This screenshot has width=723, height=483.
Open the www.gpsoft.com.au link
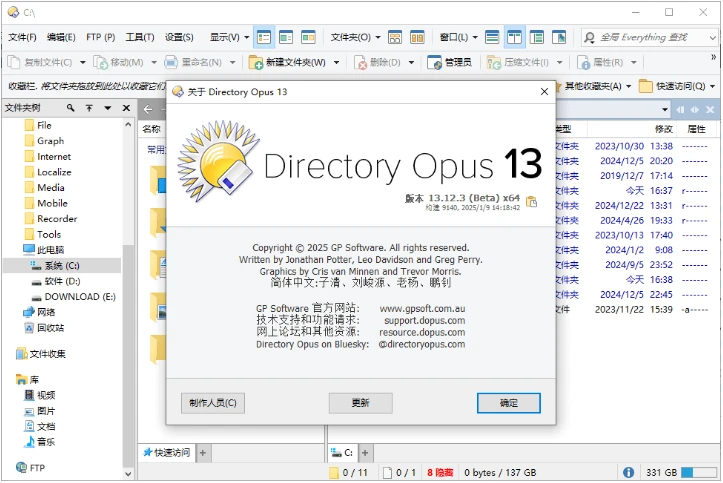pos(422,309)
